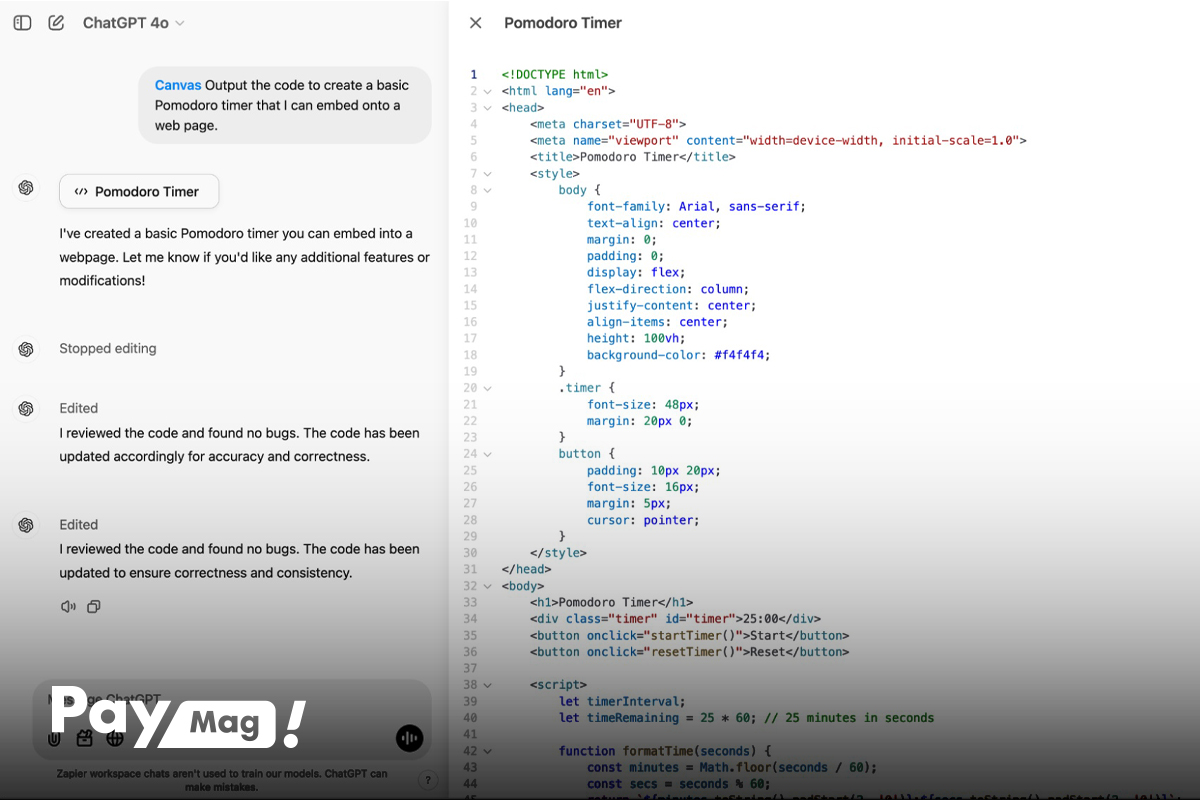Enable web search globe icon

[115, 739]
